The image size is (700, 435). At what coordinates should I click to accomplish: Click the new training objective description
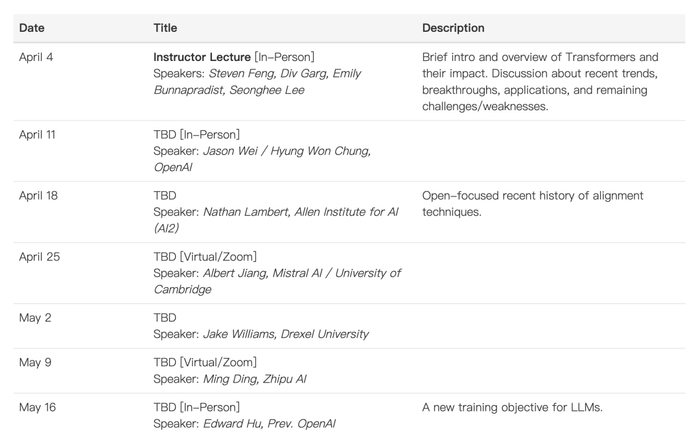(x=512, y=407)
